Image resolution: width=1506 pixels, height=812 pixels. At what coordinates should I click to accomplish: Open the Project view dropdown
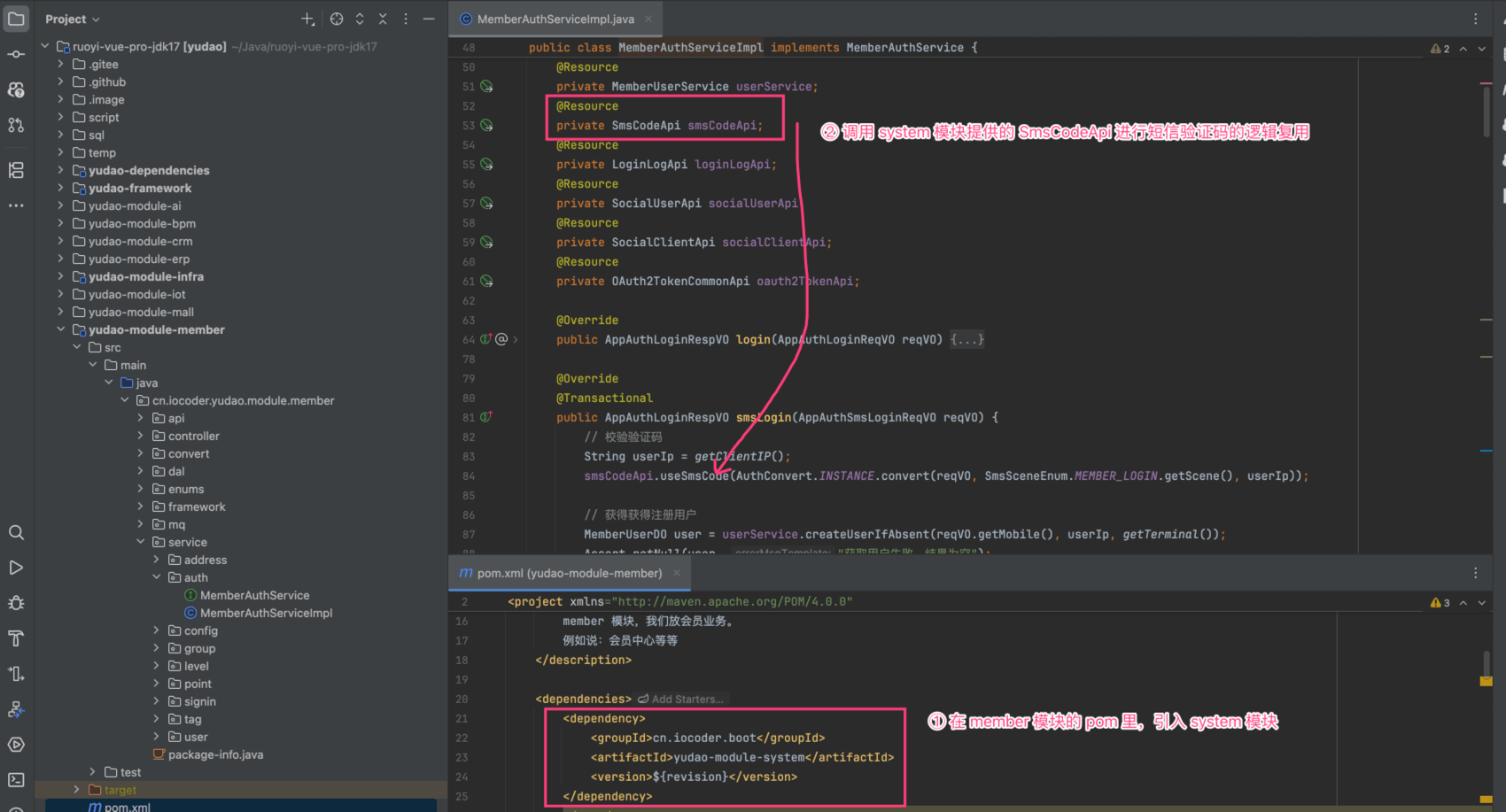[73, 19]
